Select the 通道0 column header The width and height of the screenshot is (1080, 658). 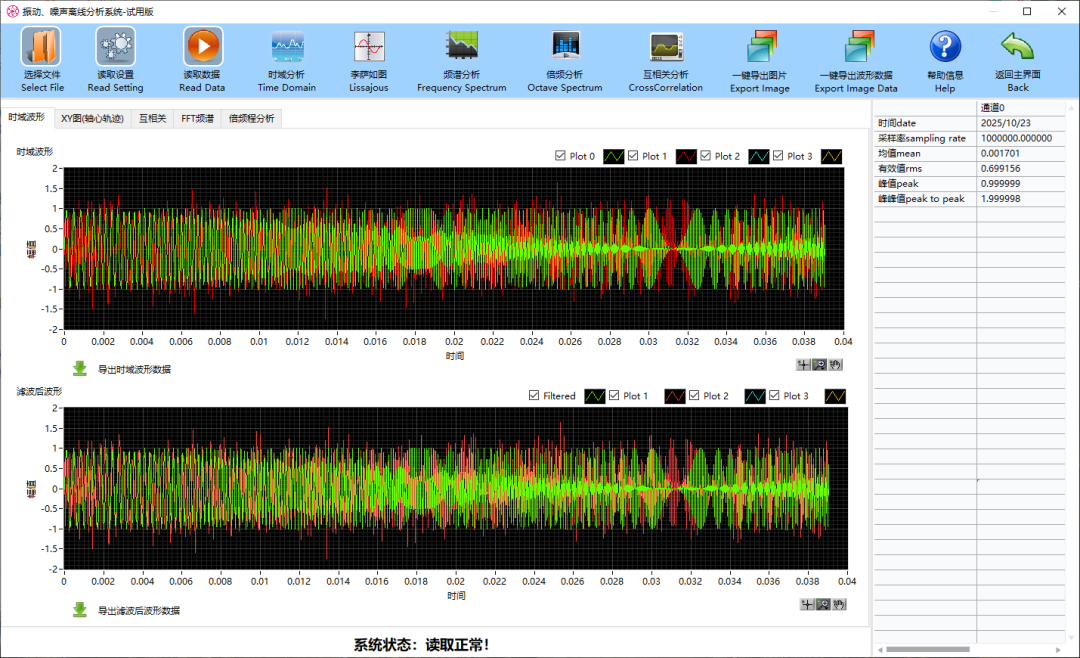click(1021, 107)
